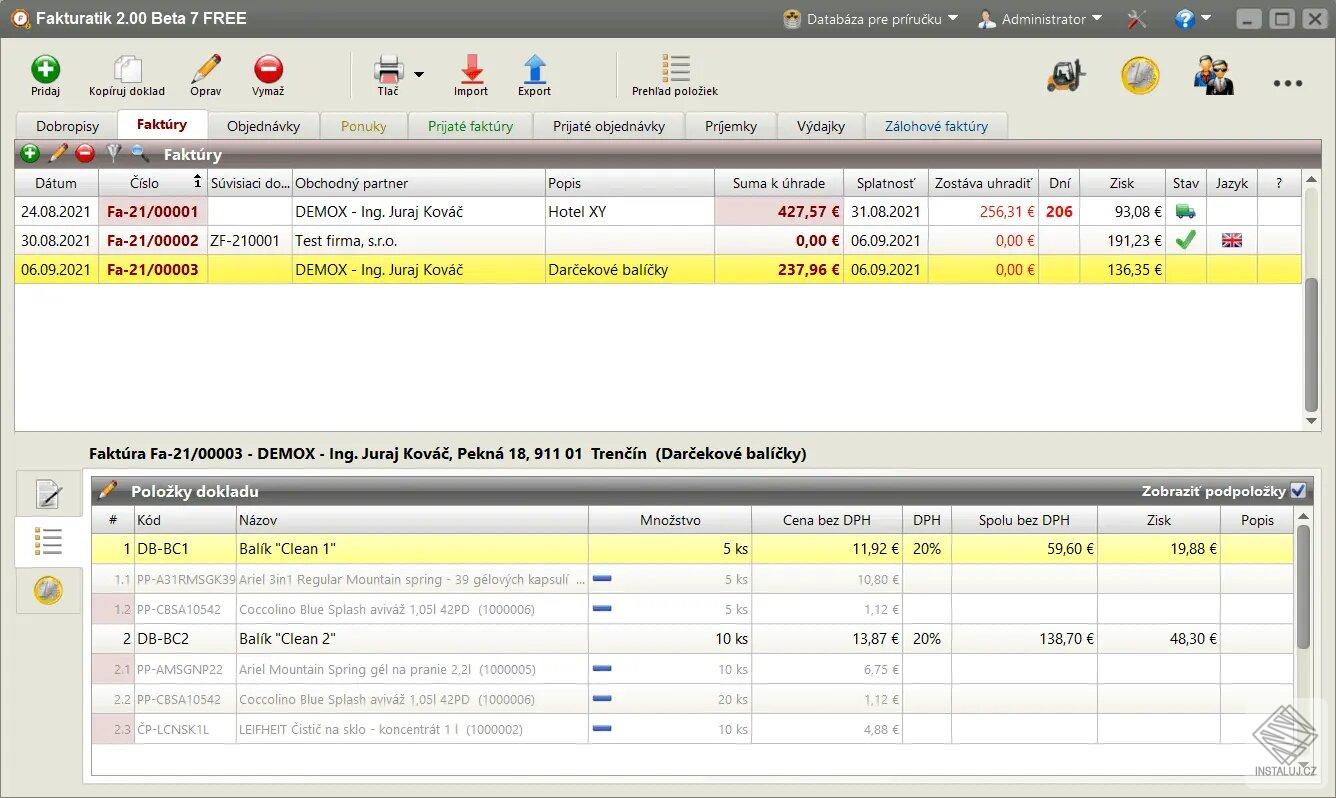Open the Tlač print options arrow

pos(419,74)
